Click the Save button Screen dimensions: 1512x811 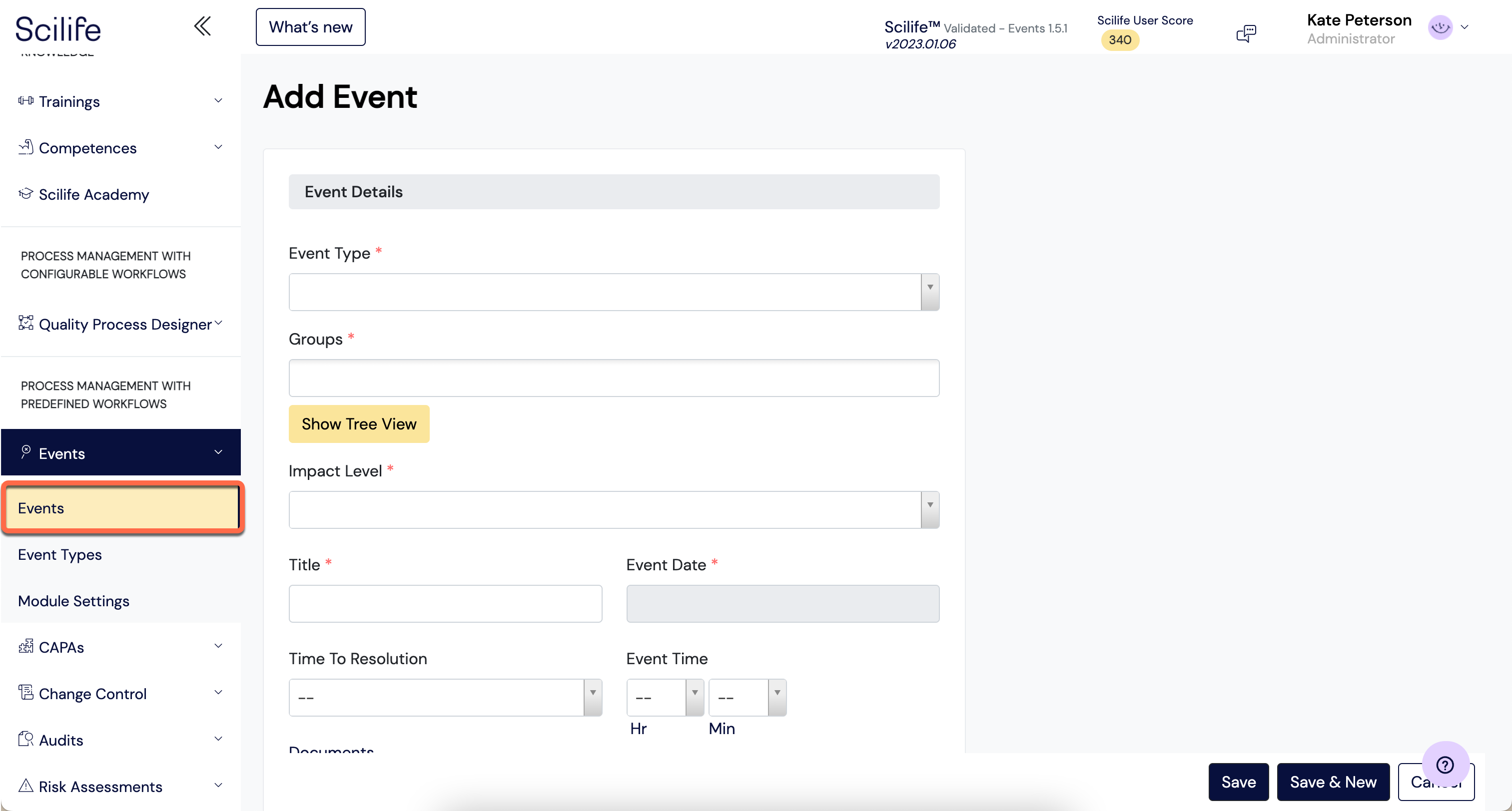pyautogui.click(x=1239, y=782)
